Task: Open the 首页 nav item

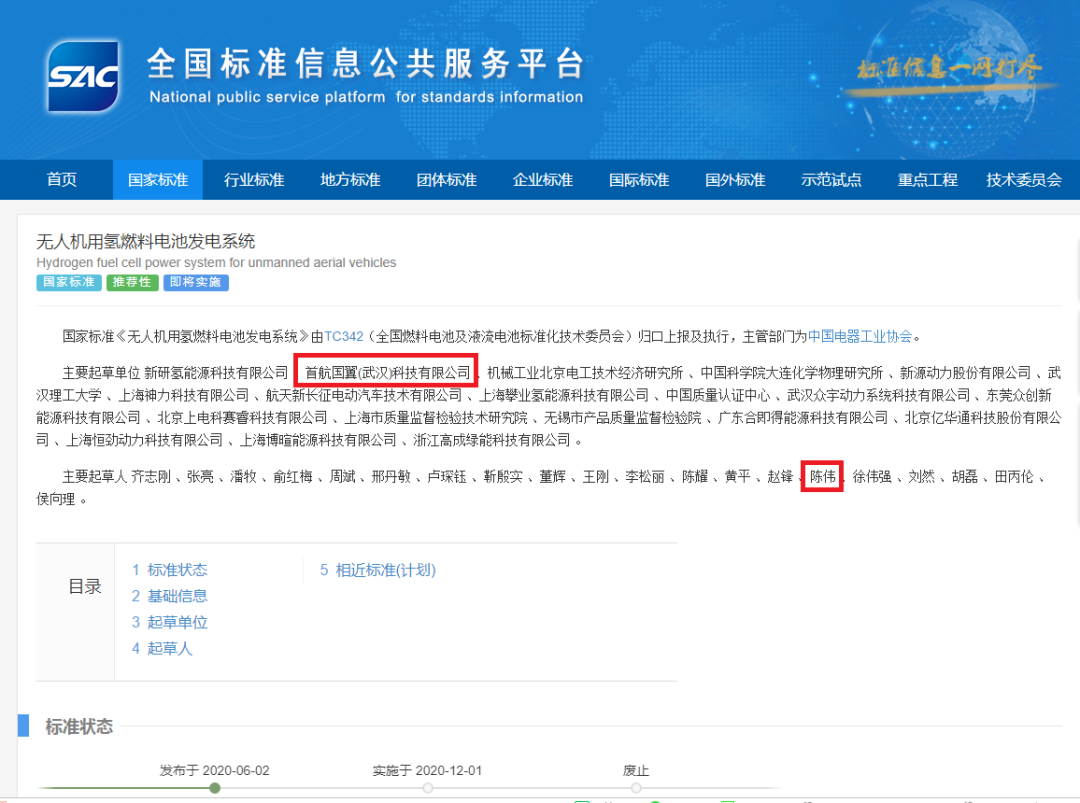Action: click(x=62, y=180)
